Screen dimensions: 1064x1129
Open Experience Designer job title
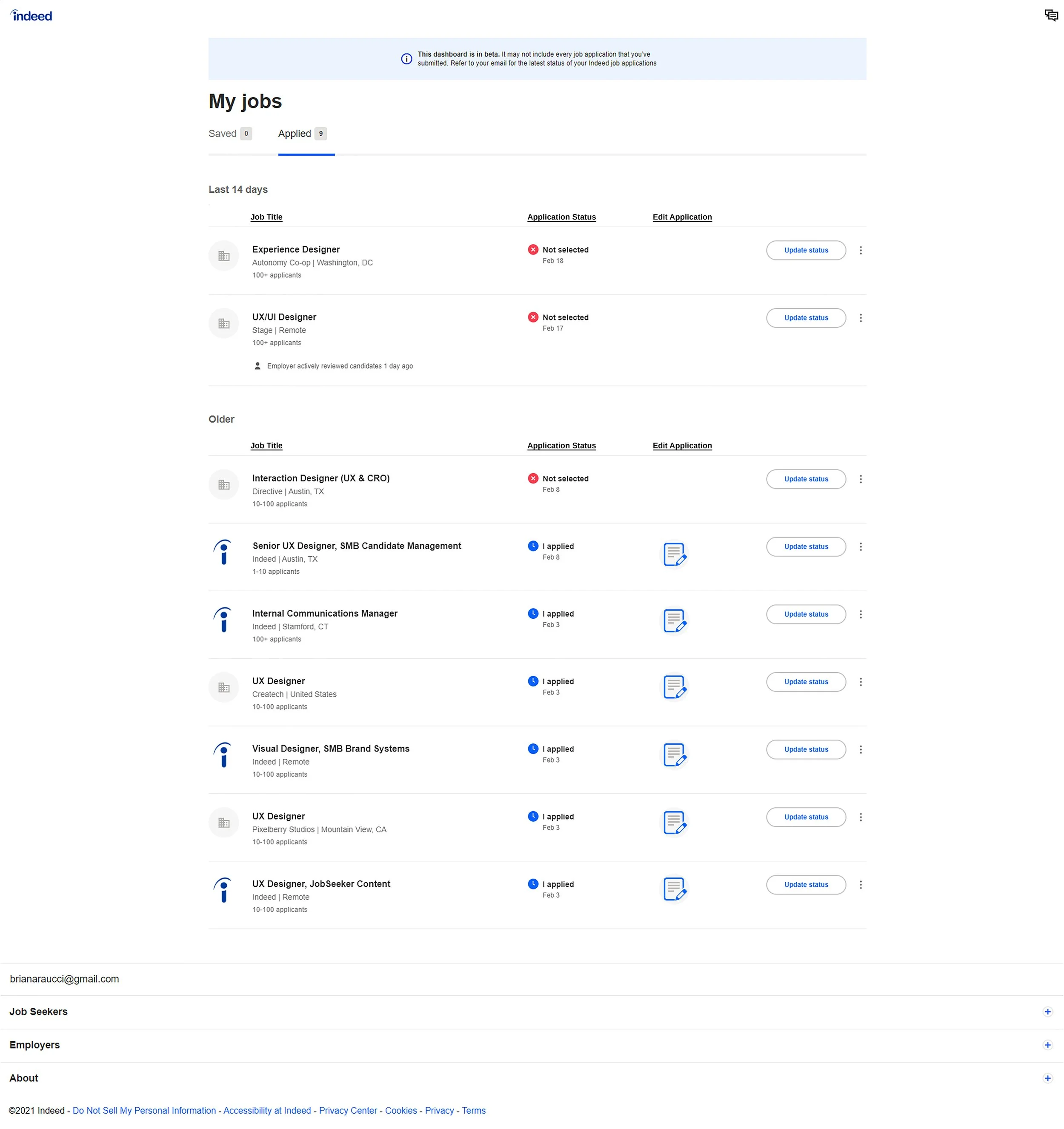click(x=296, y=250)
